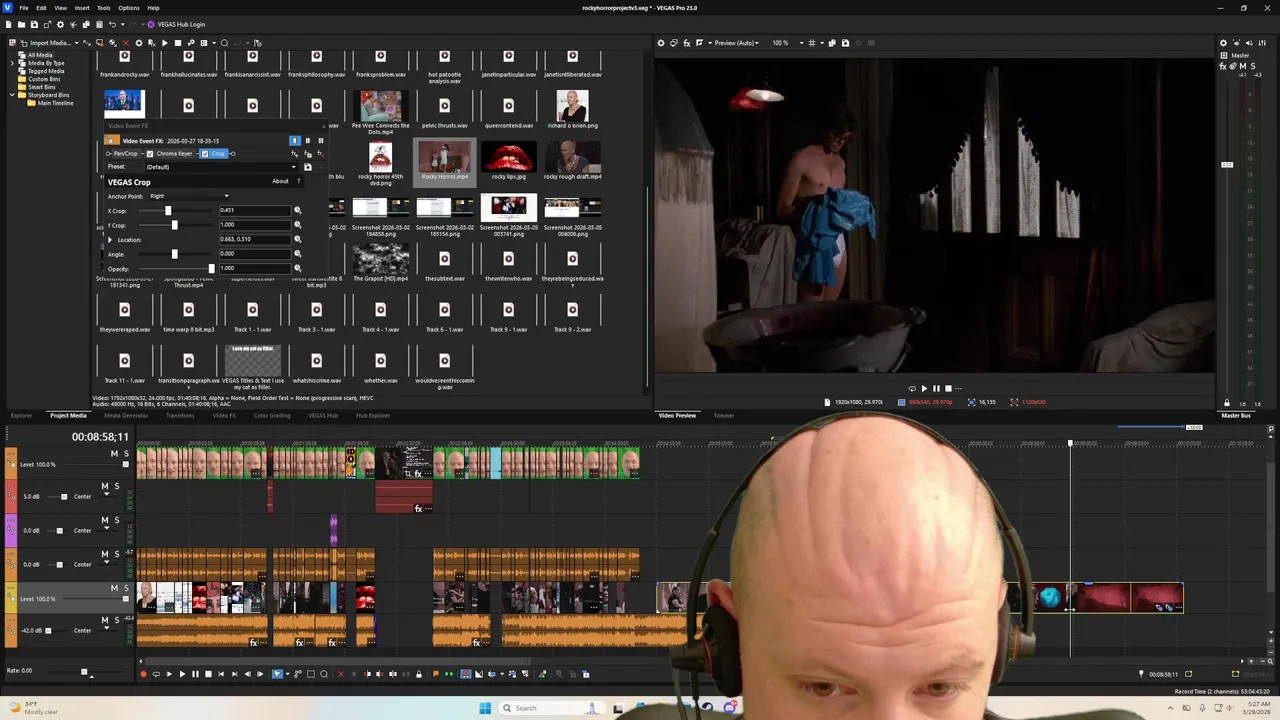
Task: Open the Insert menu
Action: tap(82, 8)
